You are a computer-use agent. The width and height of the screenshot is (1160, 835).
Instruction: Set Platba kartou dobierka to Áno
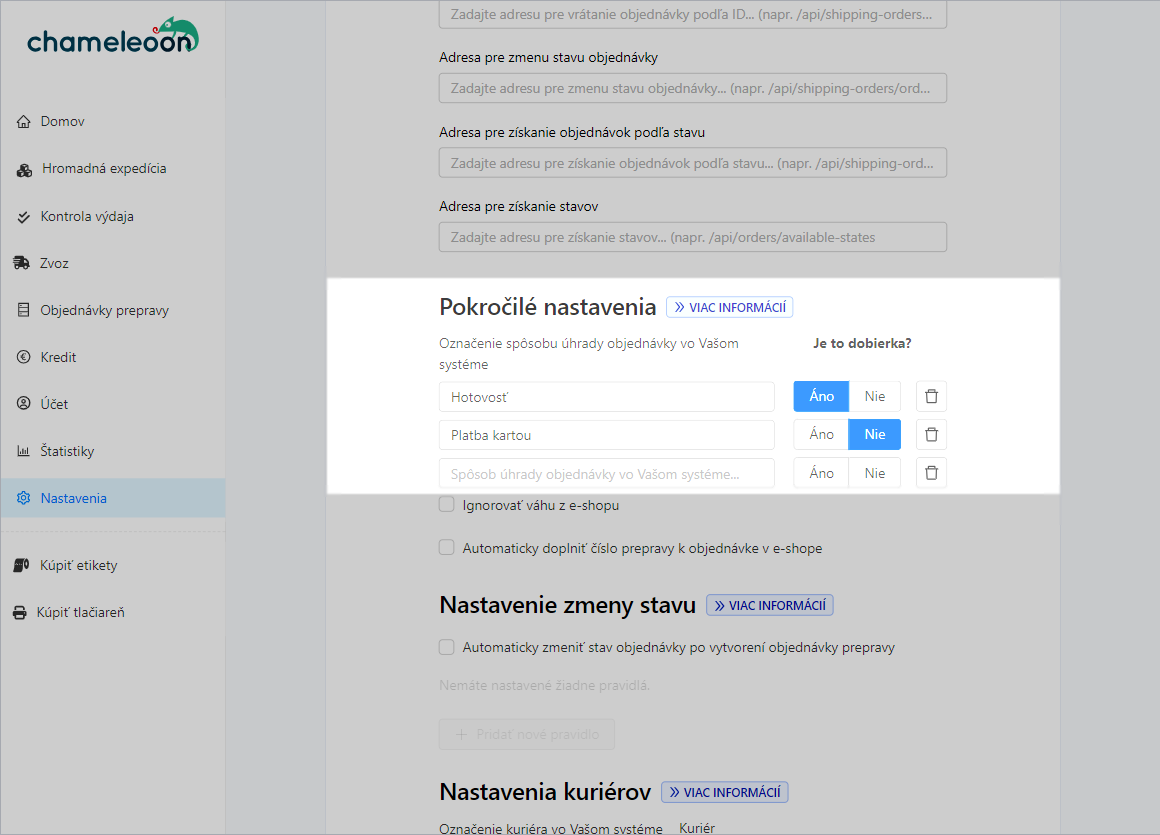[821, 435]
